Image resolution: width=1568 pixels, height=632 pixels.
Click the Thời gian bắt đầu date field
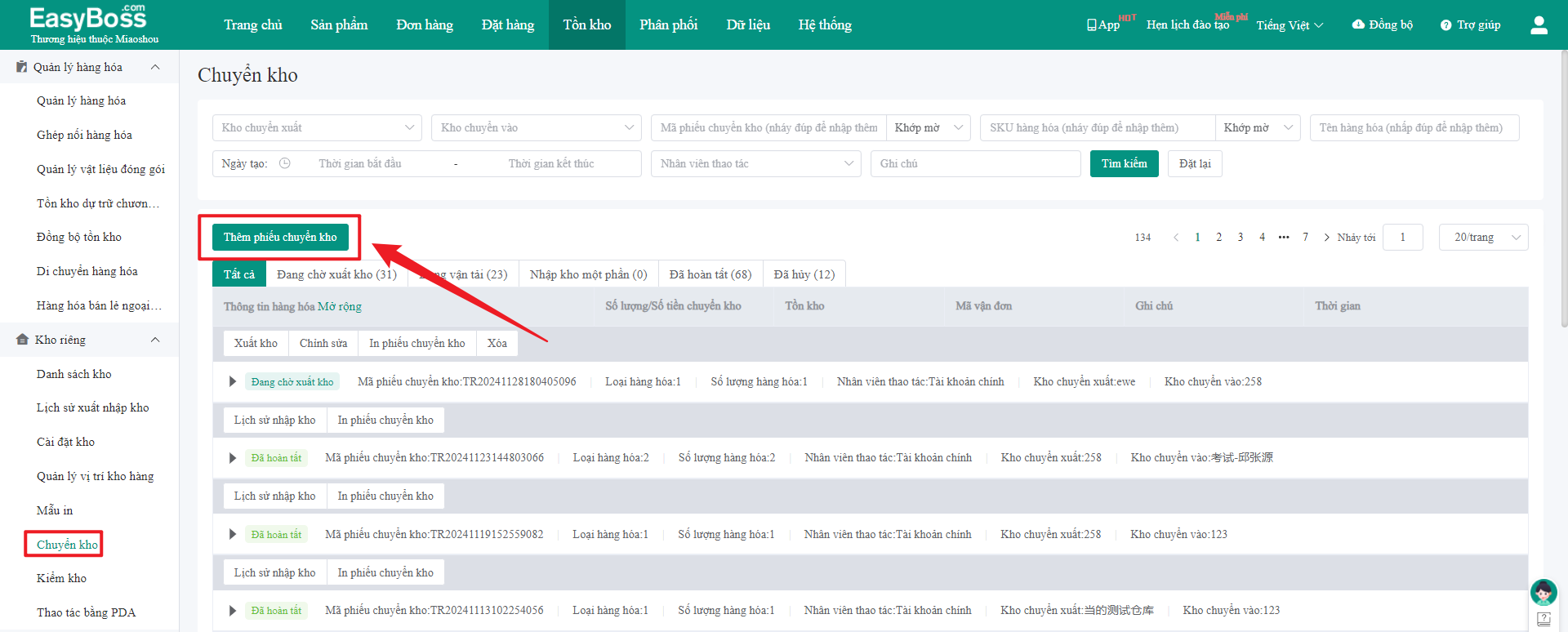coord(360,163)
